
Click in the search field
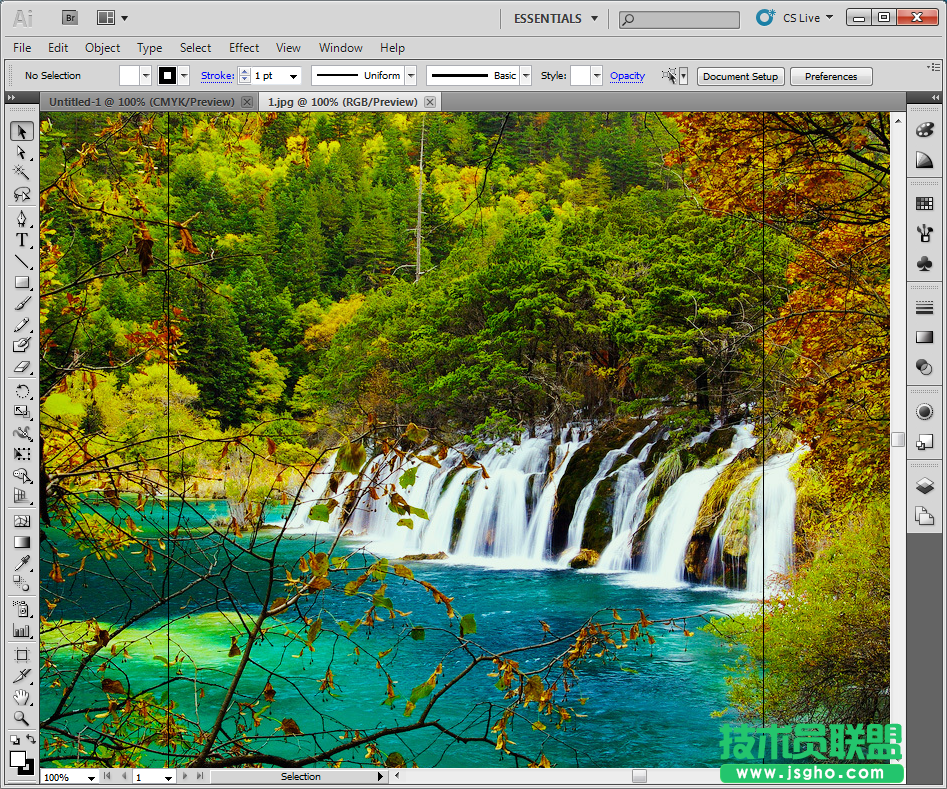[679, 19]
